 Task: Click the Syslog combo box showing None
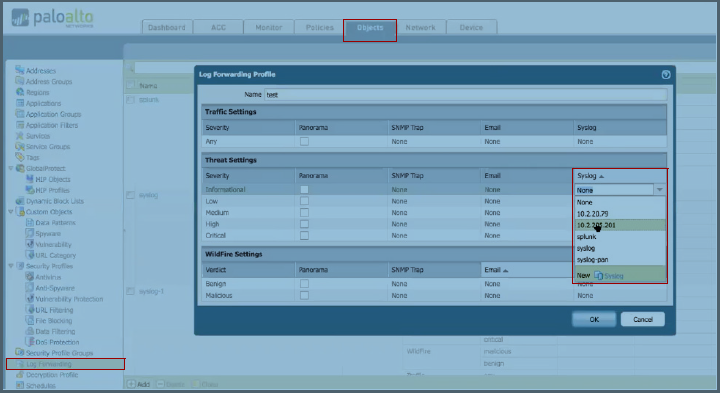coord(614,190)
